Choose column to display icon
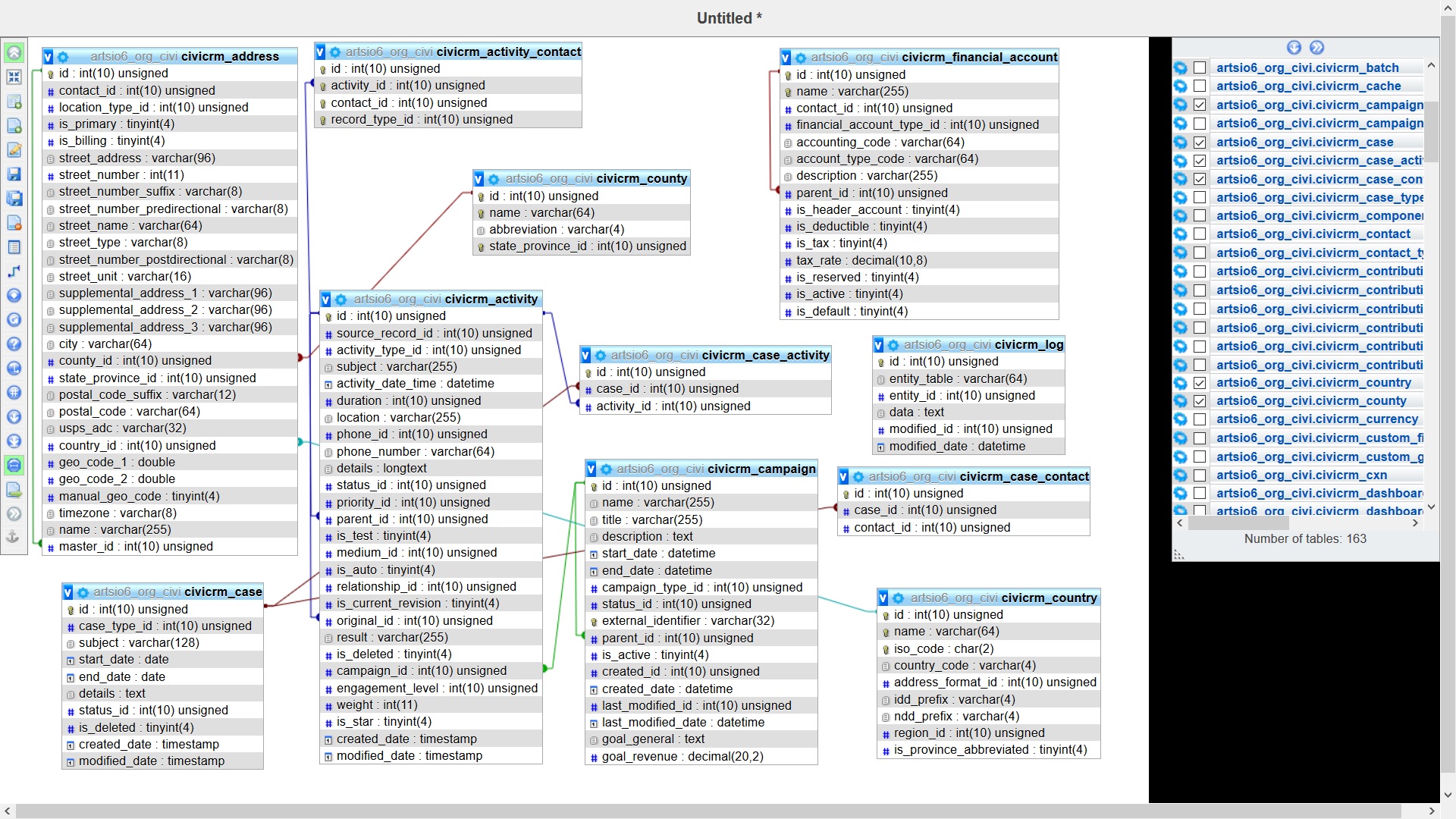The height and width of the screenshot is (819, 1456). 14,296
